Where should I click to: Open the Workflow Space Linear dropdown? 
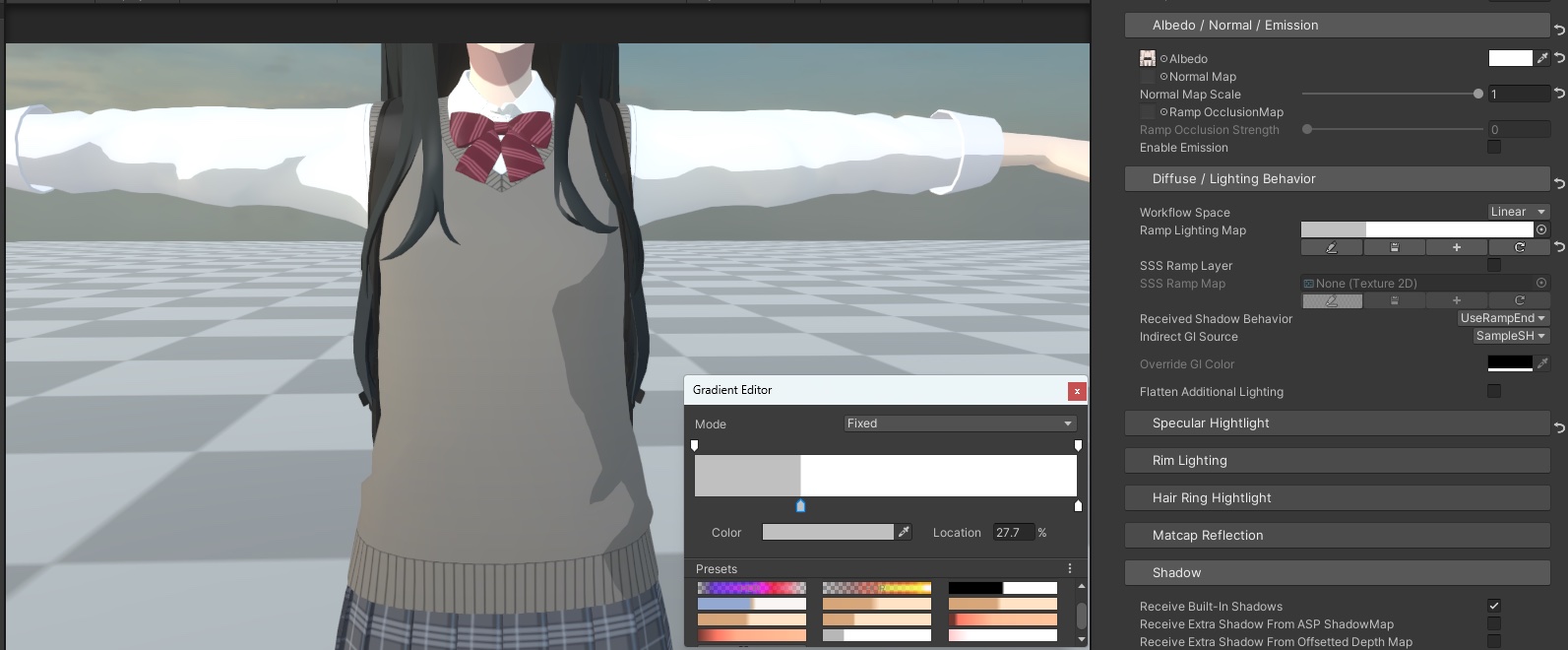click(x=1517, y=212)
